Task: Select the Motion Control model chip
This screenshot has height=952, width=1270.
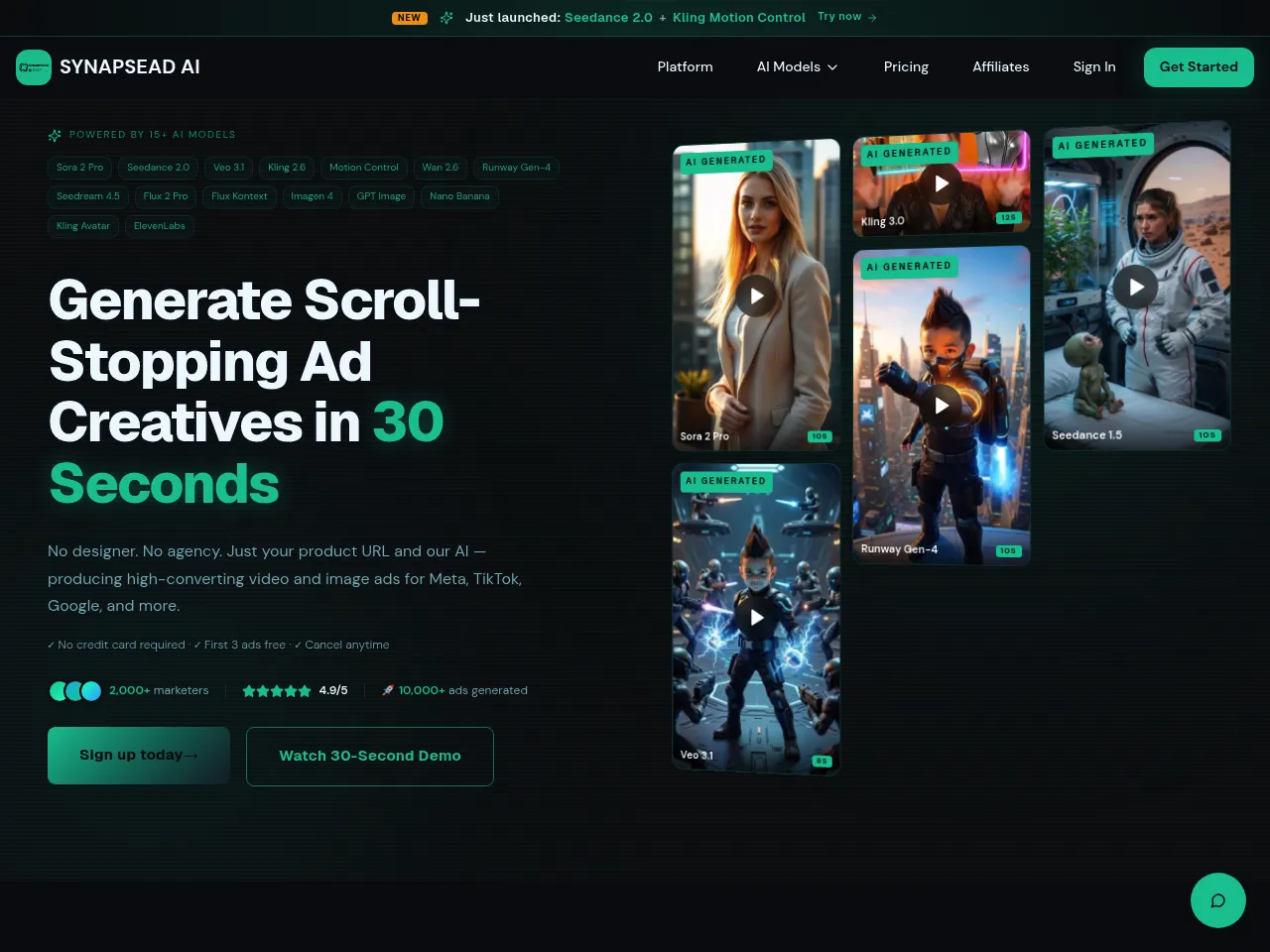Action: 364,168
